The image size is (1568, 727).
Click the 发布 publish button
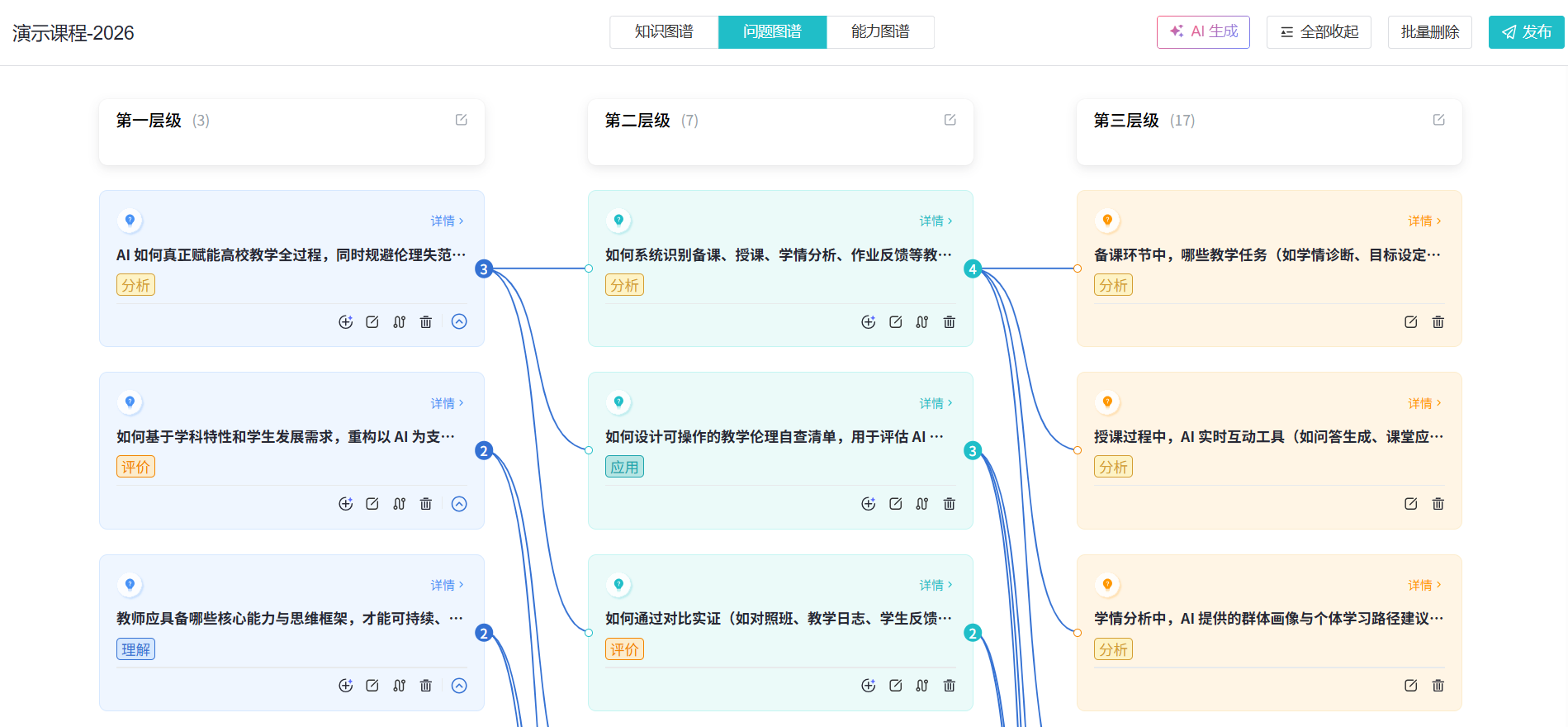(x=1526, y=32)
